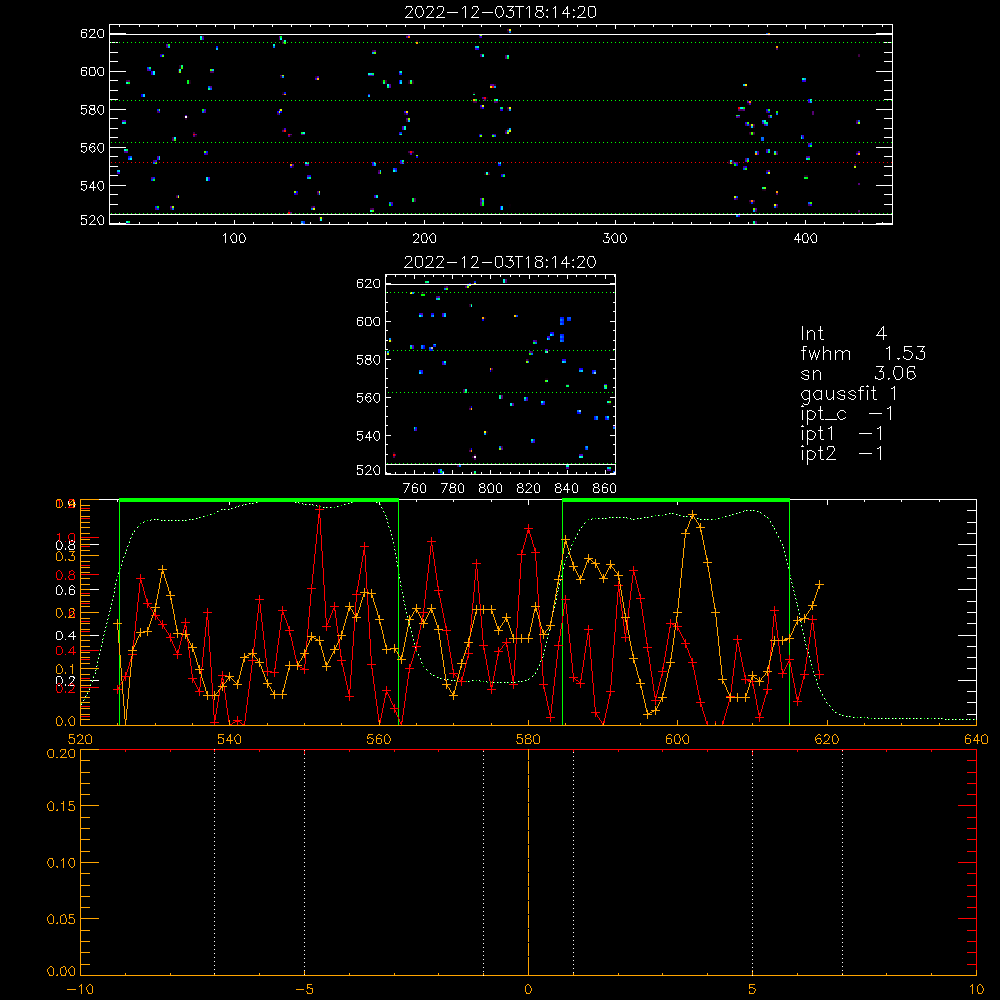Click x-axis label -5 on bottom plot

coord(305,990)
